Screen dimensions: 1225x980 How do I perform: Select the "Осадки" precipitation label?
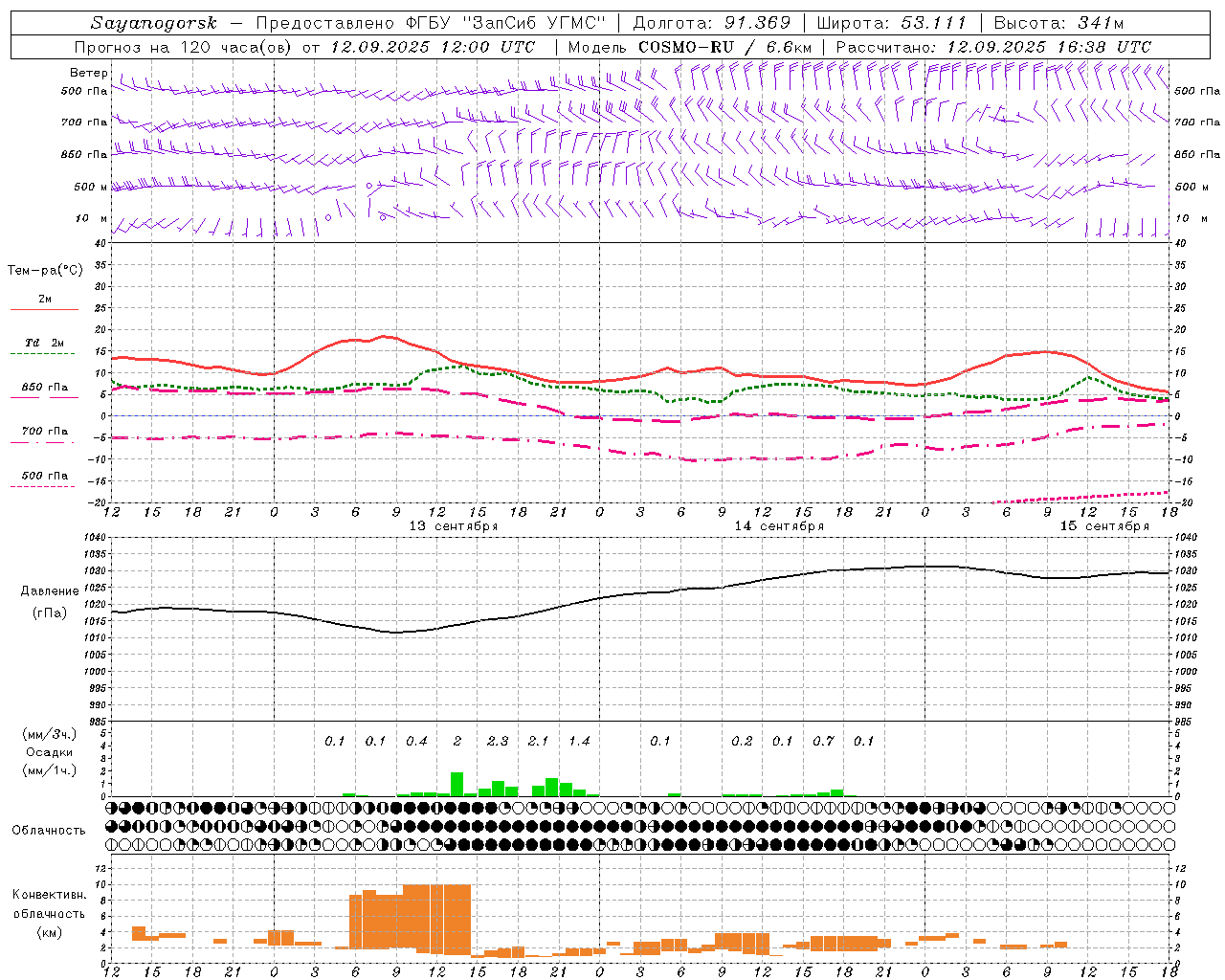point(49,752)
